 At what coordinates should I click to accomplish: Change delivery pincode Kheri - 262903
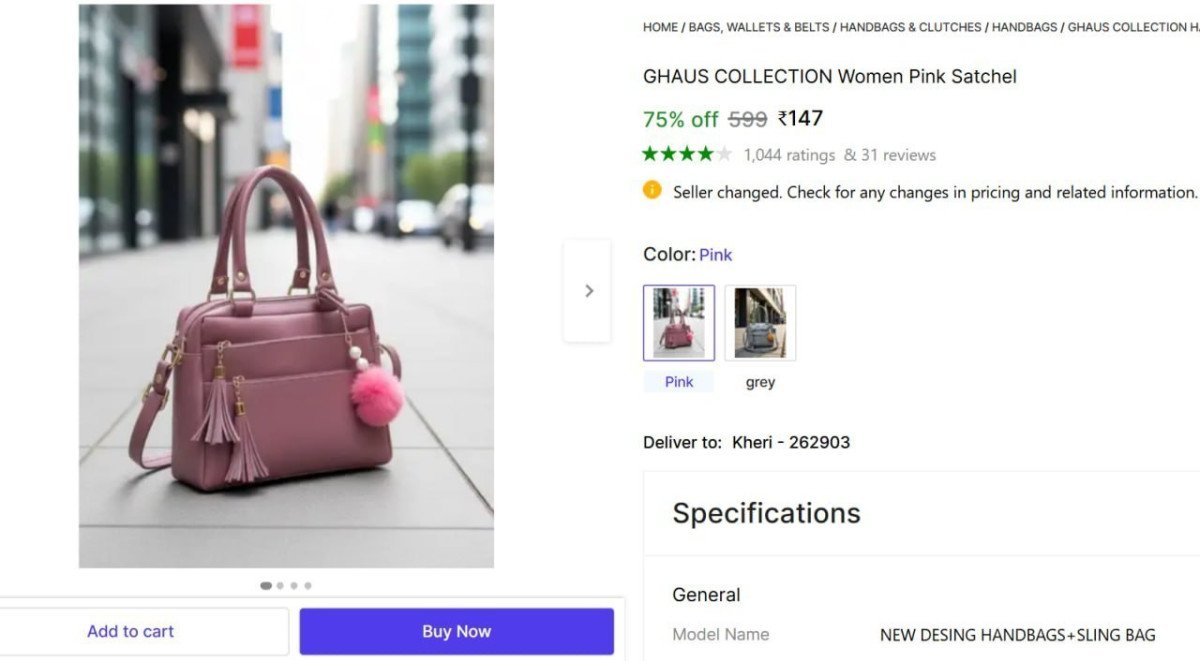coord(790,442)
